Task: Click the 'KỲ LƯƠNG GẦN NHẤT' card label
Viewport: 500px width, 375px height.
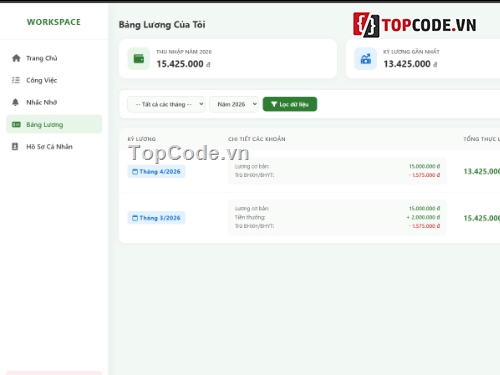Action: (411, 52)
